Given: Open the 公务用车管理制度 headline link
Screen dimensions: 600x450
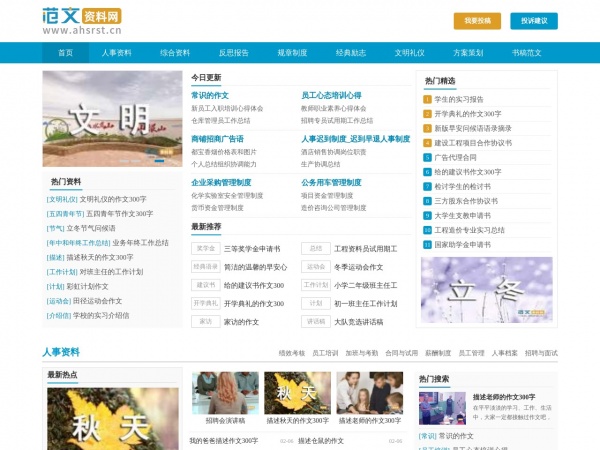Looking at the screenshot, I should pos(331,183).
